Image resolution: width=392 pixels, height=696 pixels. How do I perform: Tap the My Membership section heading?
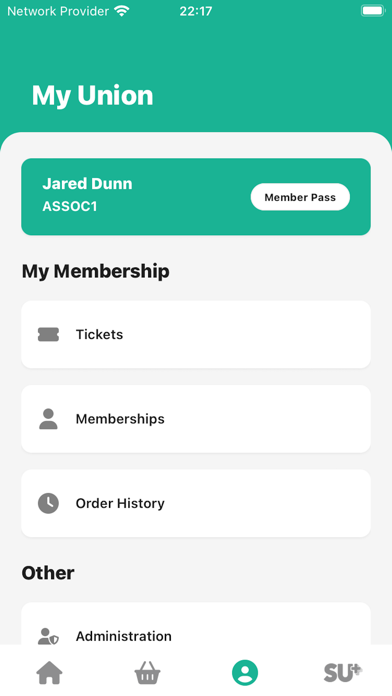95,271
